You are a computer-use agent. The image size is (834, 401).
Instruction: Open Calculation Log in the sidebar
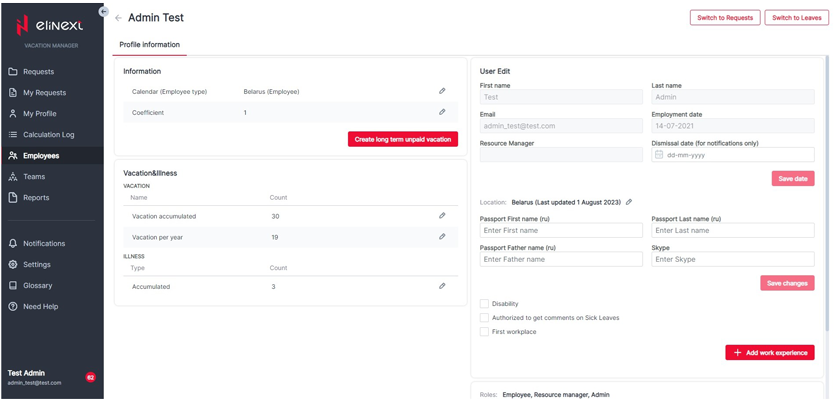tap(48, 134)
